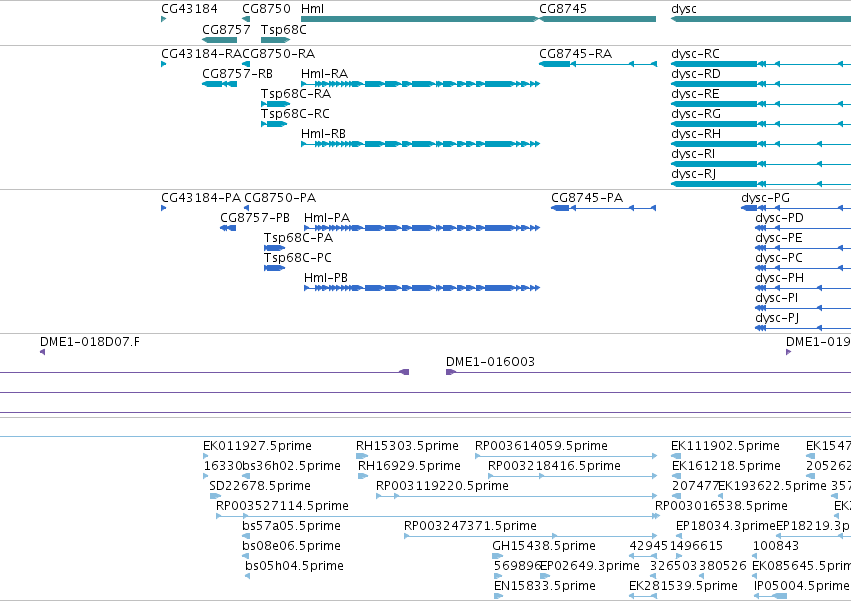The width and height of the screenshot is (851, 601).
Task: Select the Hml-RA transcript
Action: (421, 84)
